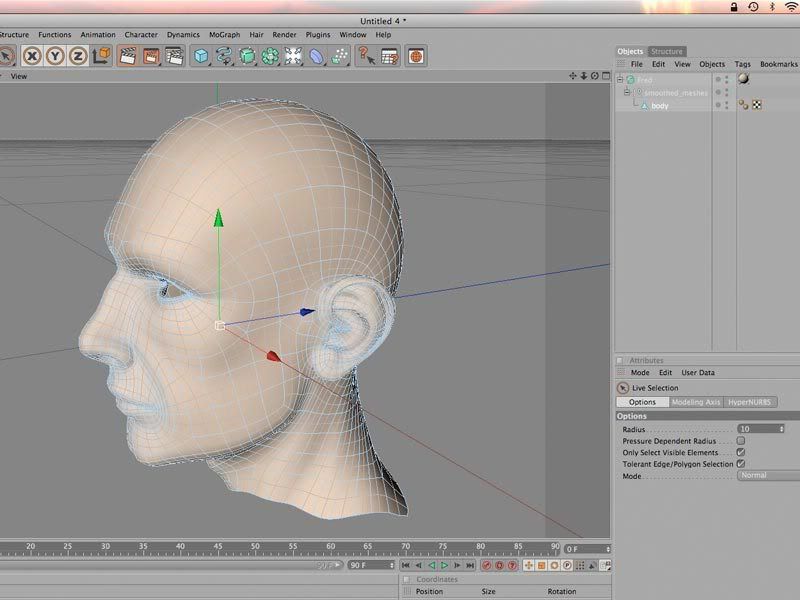Collapse the top-level Fred object node
800x600 pixels.
[x=620, y=79]
